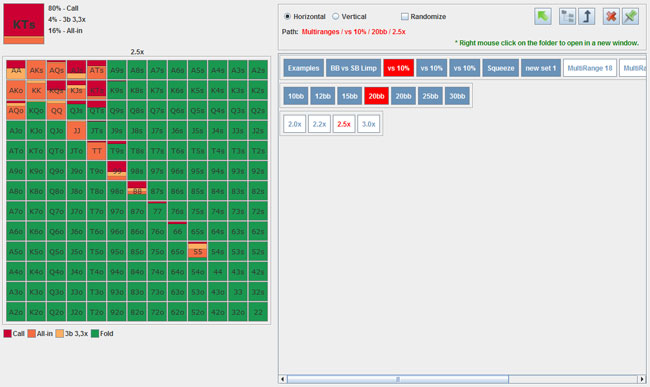The image size is (650, 387).
Task: Select the KJs cell in the grid
Action: tap(76, 90)
